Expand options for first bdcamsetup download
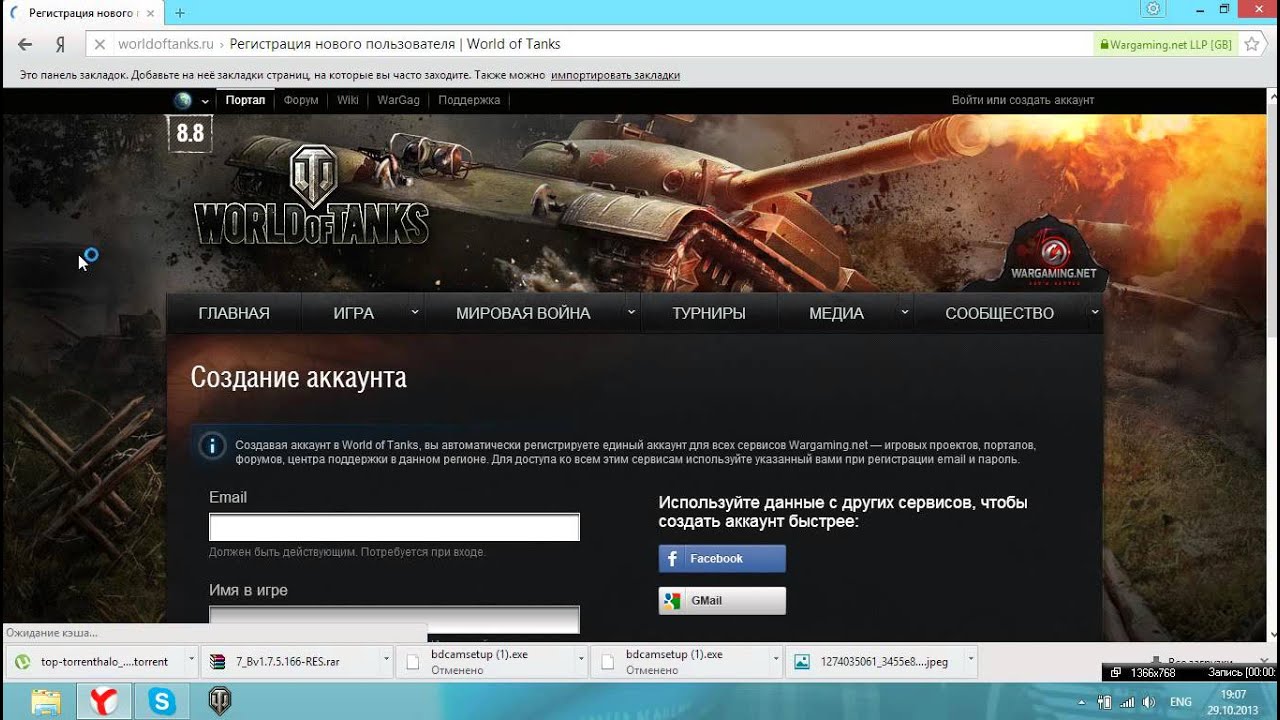The width and height of the screenshot is (1280, 720). pos(581,661)
